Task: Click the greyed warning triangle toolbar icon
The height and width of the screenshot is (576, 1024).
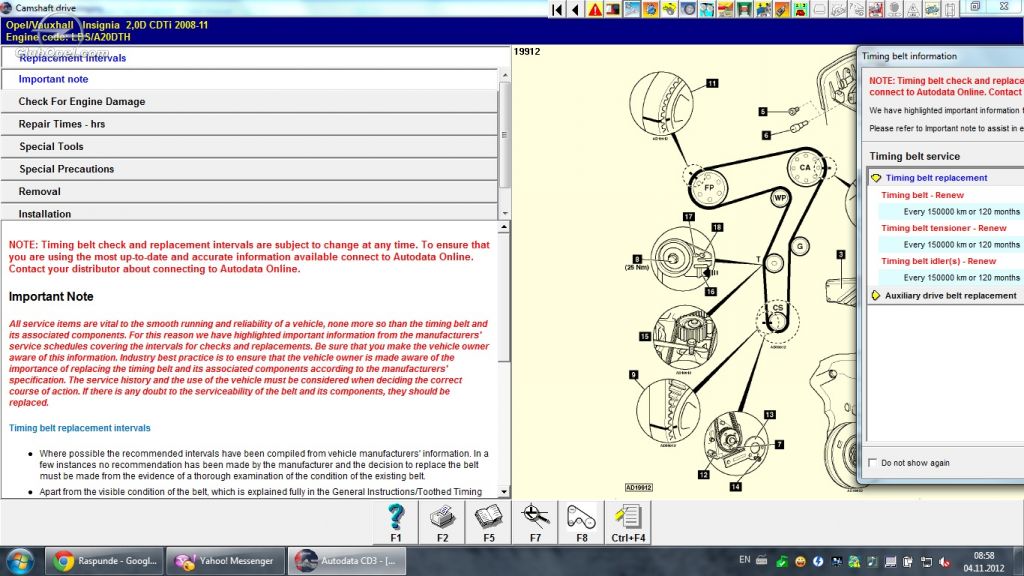Action: pos(913,9)
